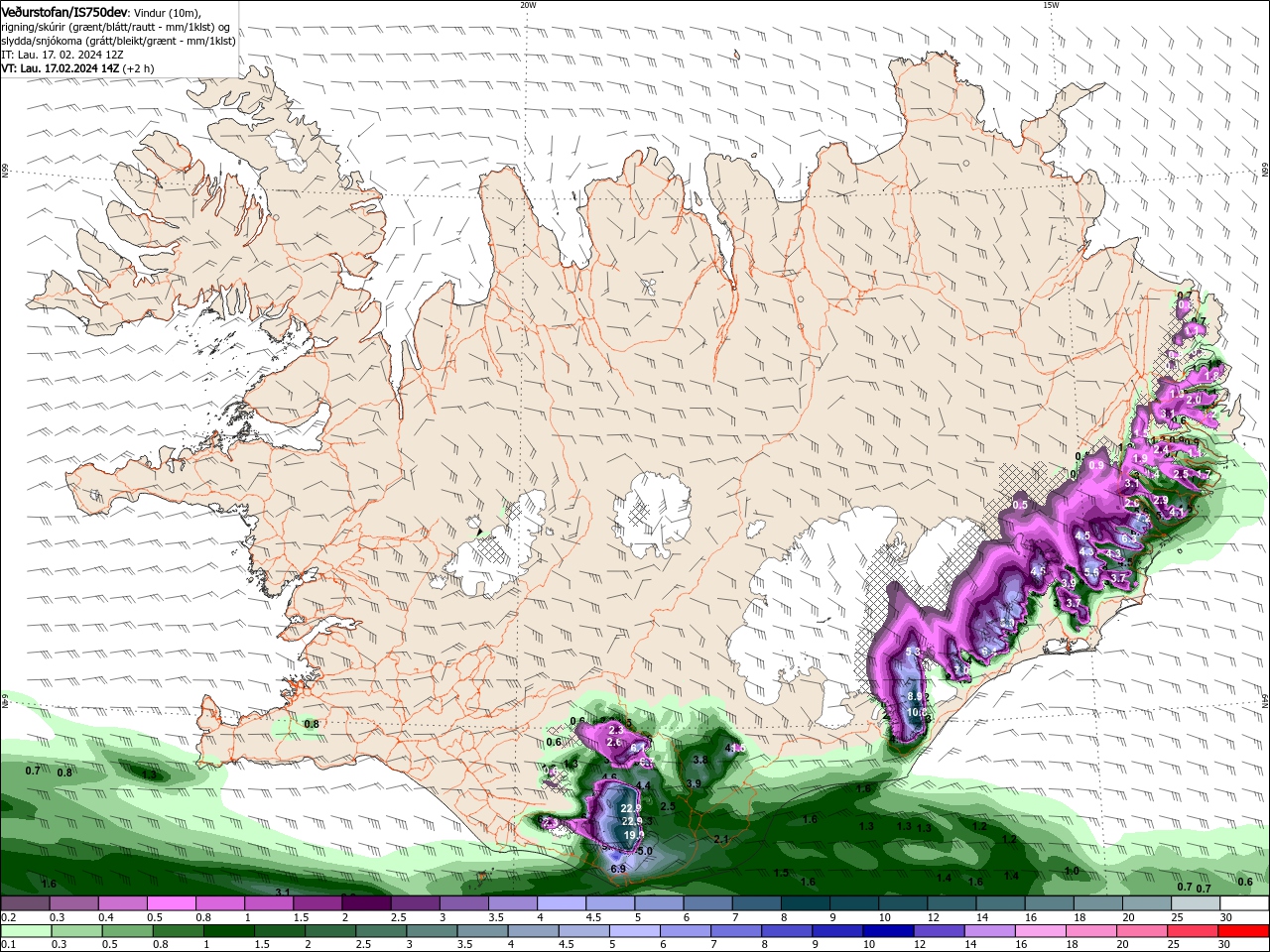
Task: Click the Veðurstofan/IS750dev title text
Action: 64,11
